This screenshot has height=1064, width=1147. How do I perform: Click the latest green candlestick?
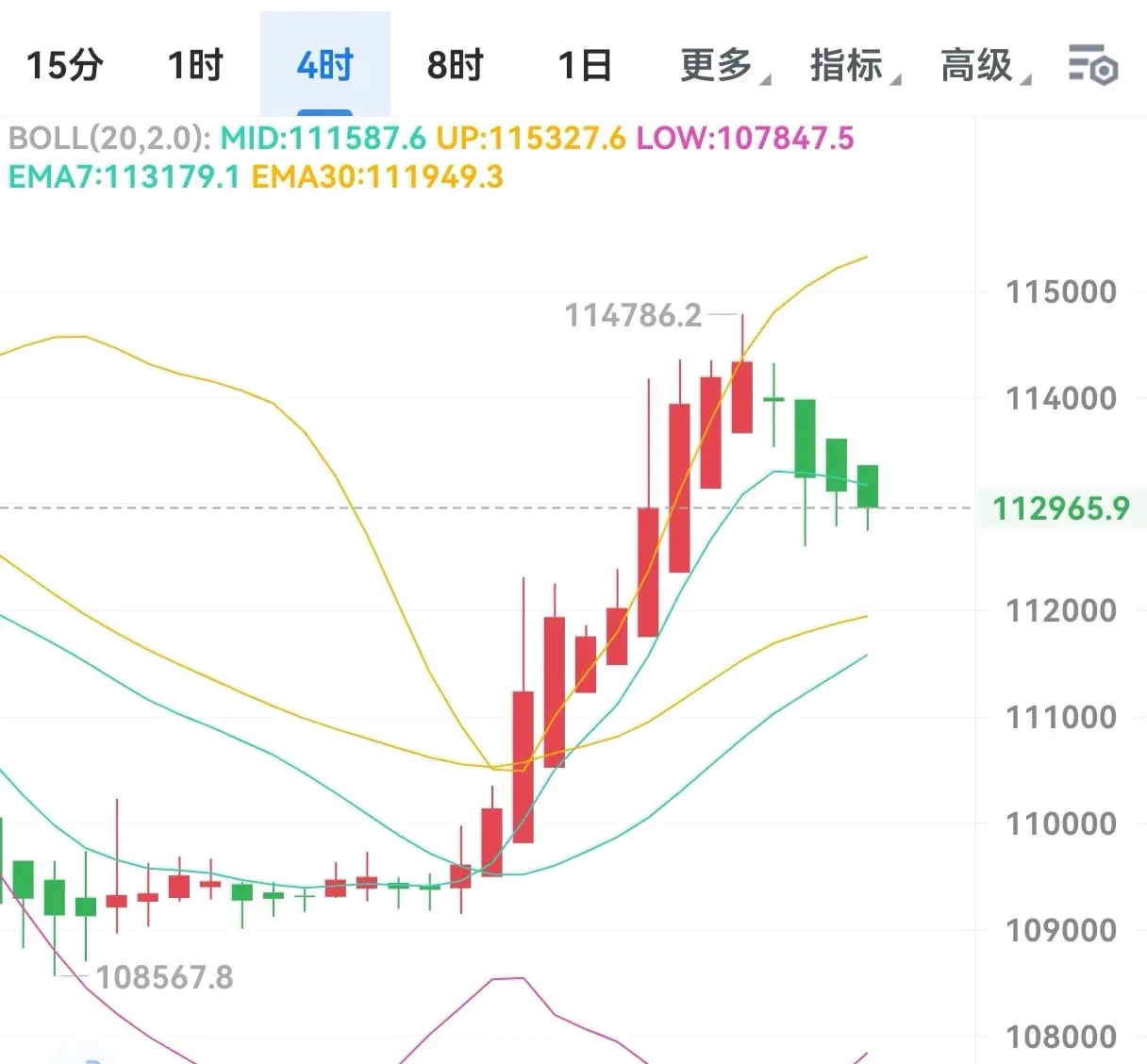[x=868, y=487]
